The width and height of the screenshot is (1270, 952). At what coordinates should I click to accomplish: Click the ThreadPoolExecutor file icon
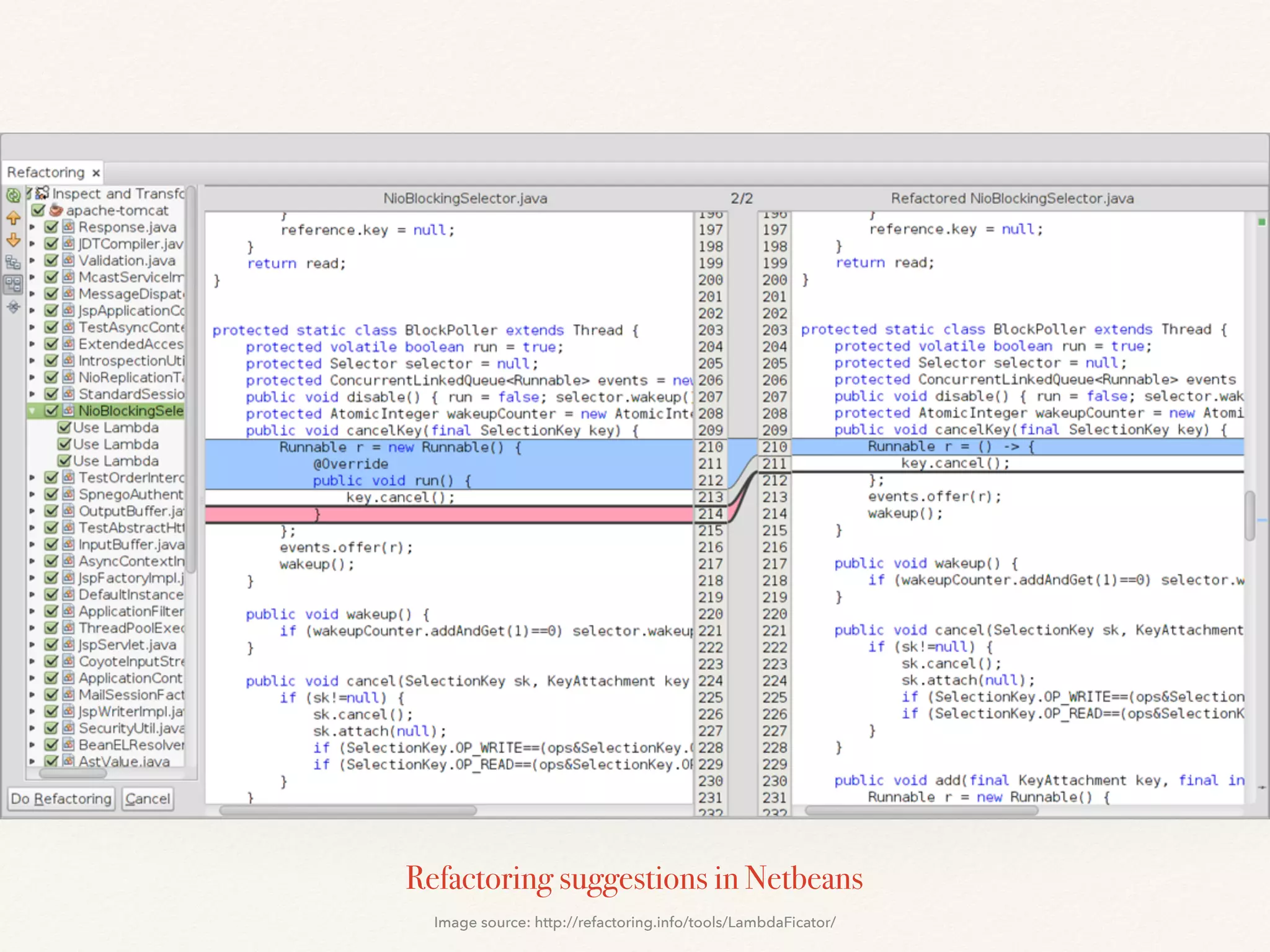[68, 628]
